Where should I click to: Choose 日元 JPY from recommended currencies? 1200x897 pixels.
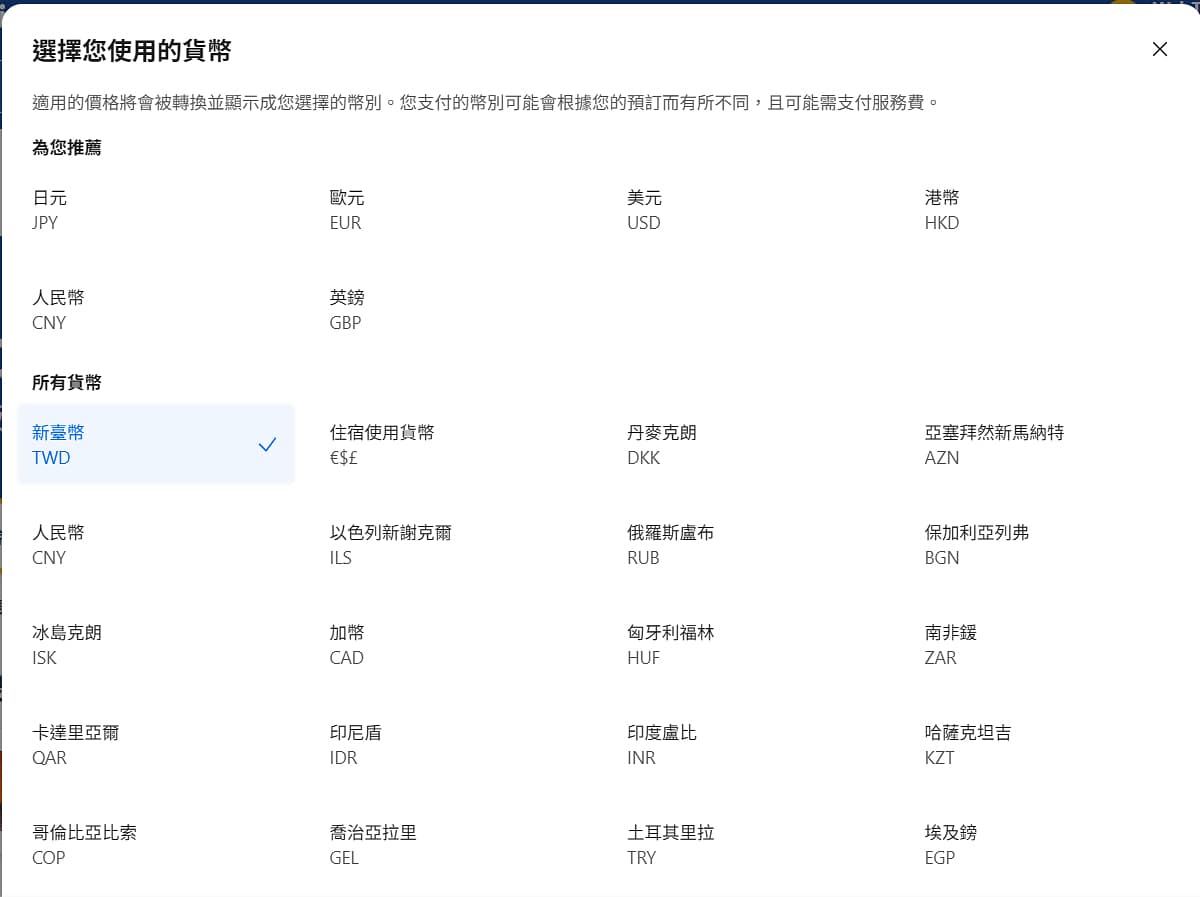click(x=50, y=210)
